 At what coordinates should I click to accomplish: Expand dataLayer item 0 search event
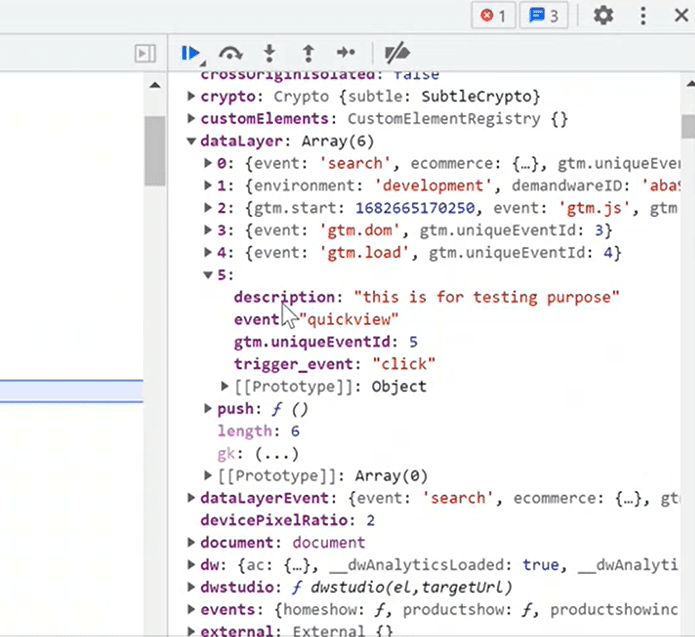point(208,163)
